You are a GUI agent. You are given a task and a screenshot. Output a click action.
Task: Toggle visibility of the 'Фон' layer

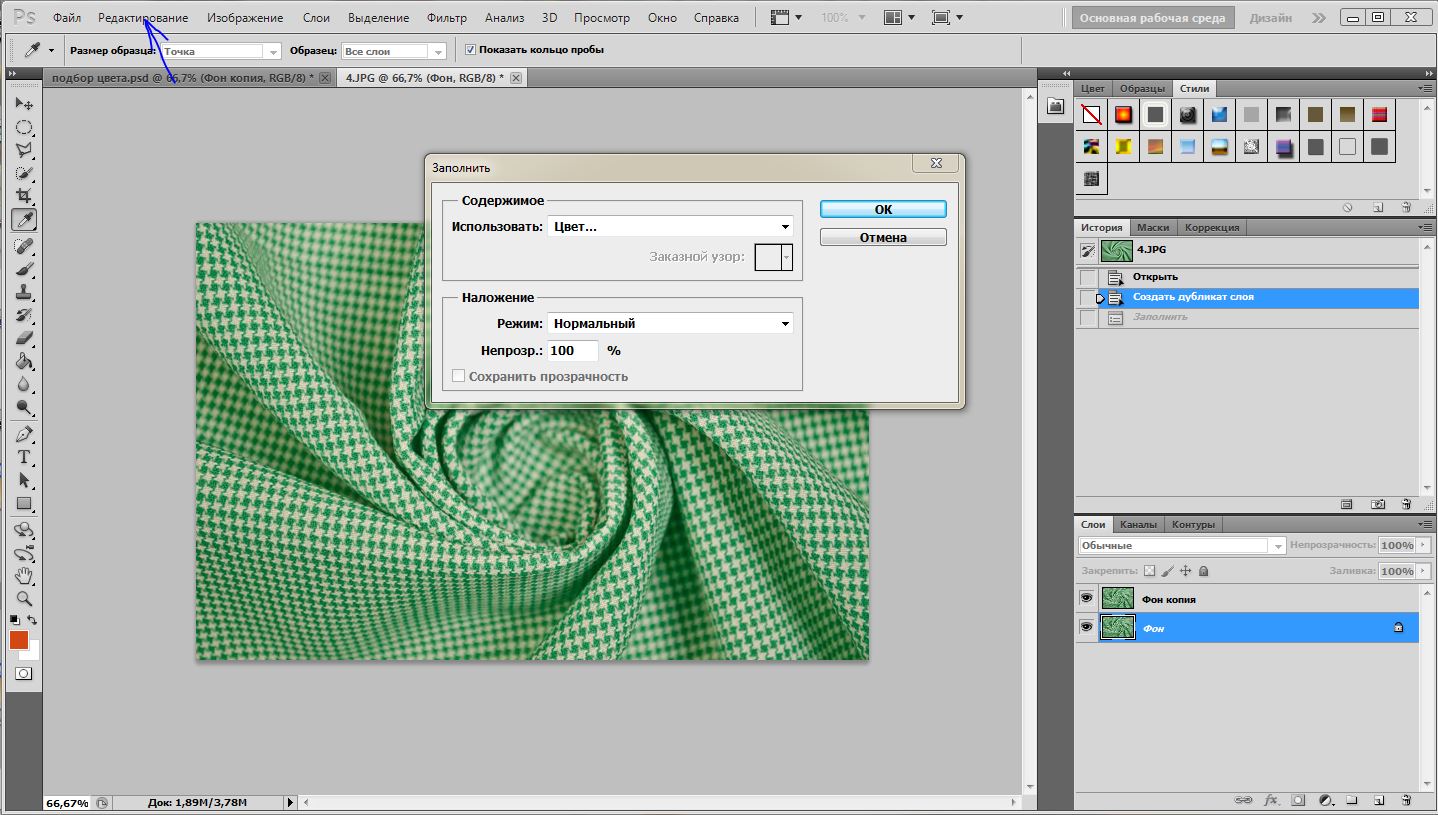click(1086, 627)
